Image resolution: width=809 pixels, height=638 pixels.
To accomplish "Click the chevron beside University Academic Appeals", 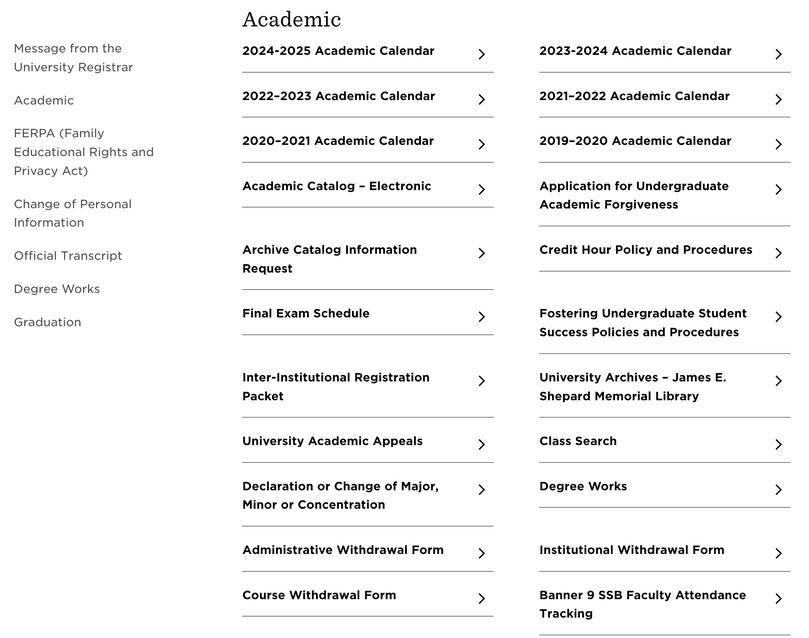I will point(481,445).
